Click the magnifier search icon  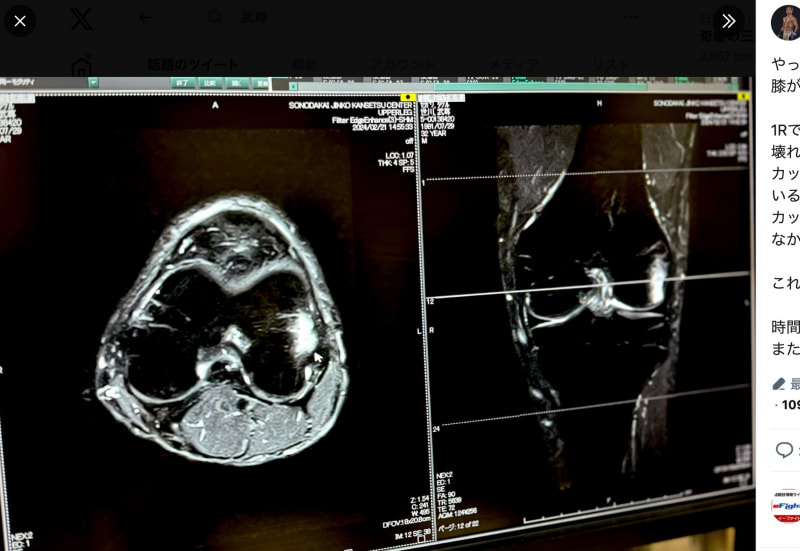click(215, 17)
